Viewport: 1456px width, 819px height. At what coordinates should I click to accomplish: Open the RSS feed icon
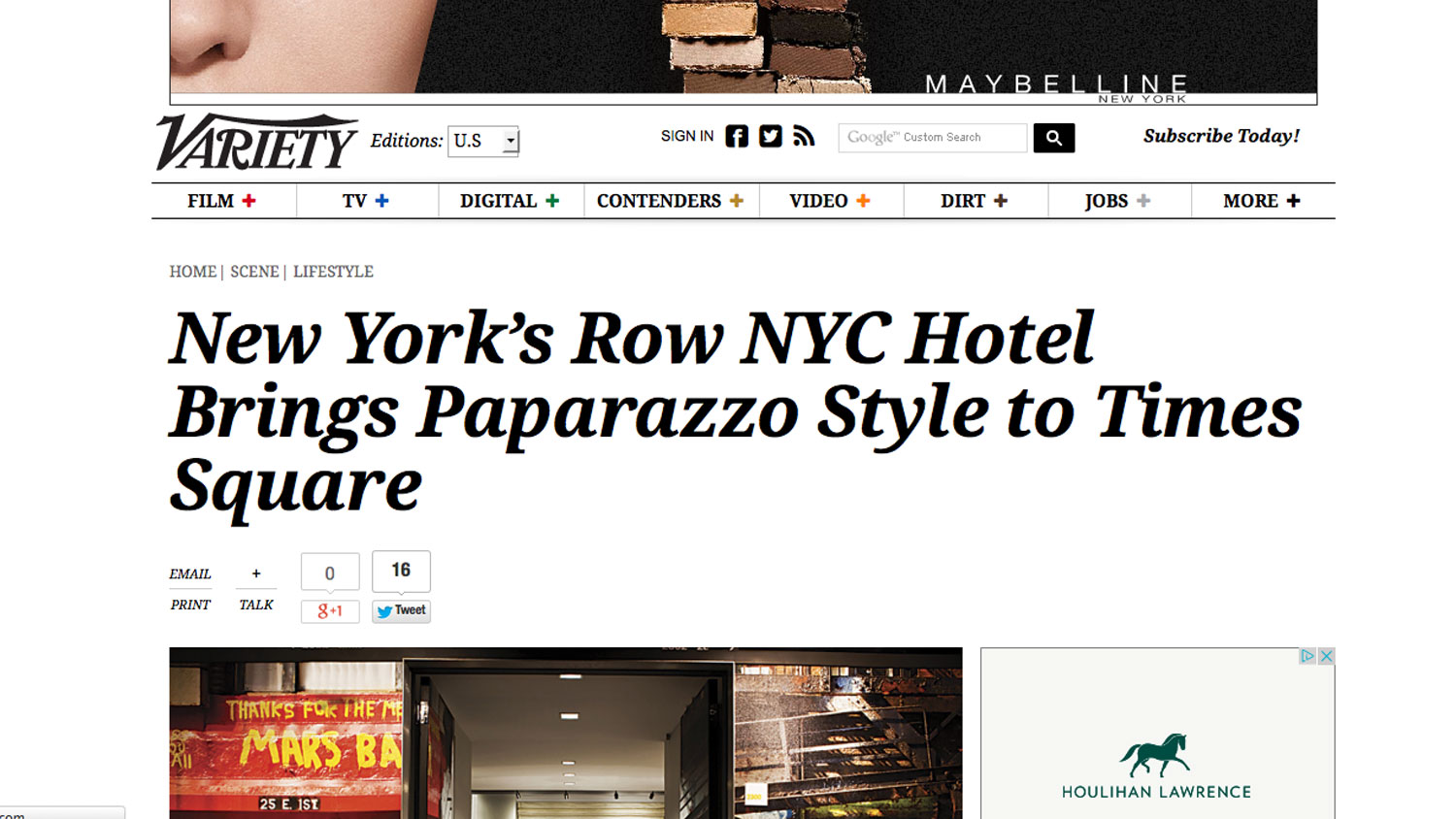coord(804,136)
